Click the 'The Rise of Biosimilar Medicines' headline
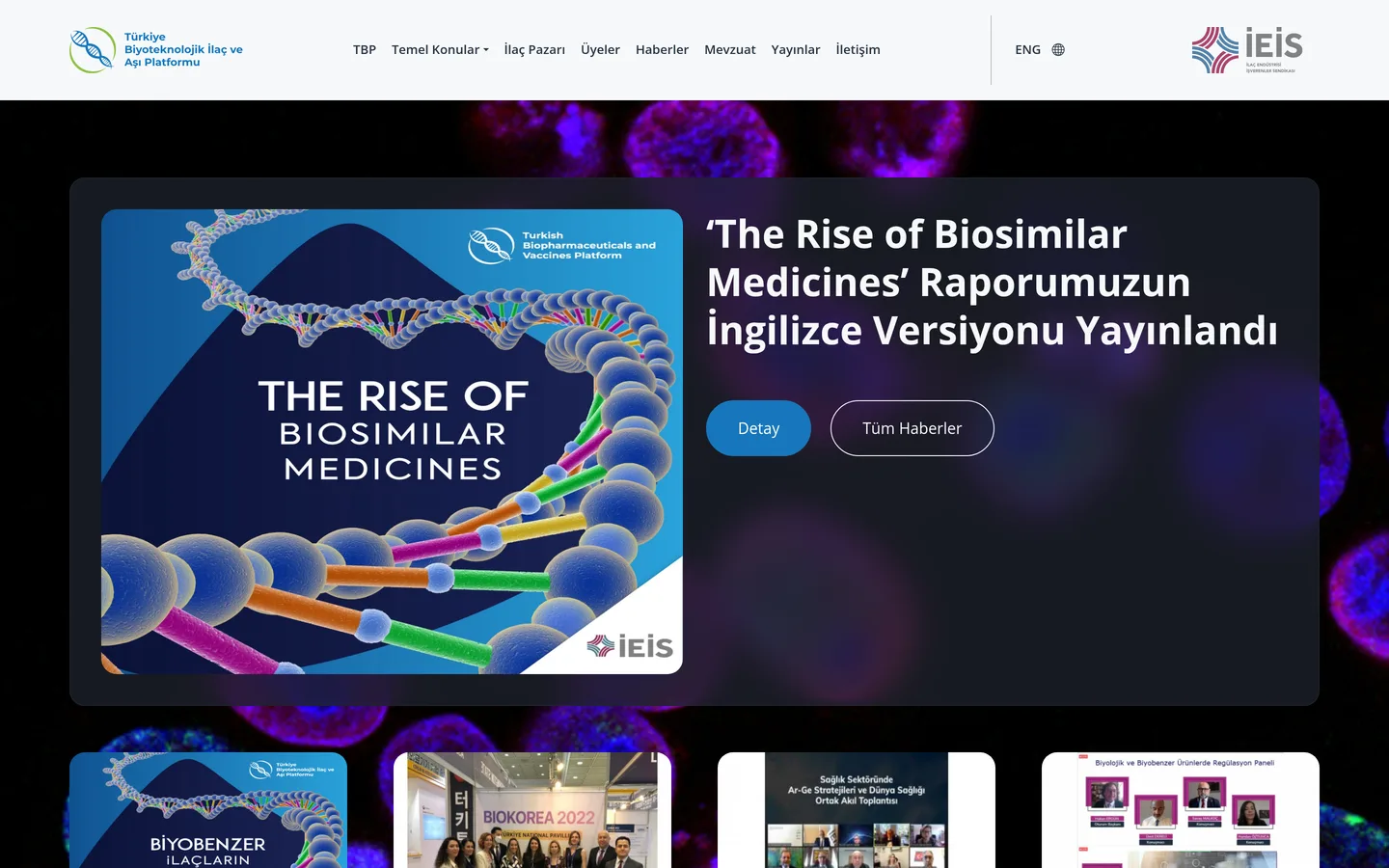Image resolution: width=1389 pixels, height=868 pixels. click(x=993, y=282)
